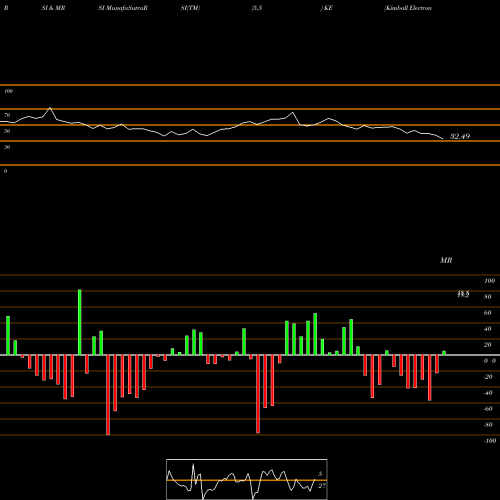Click the 80 label on MR axis

488,297
